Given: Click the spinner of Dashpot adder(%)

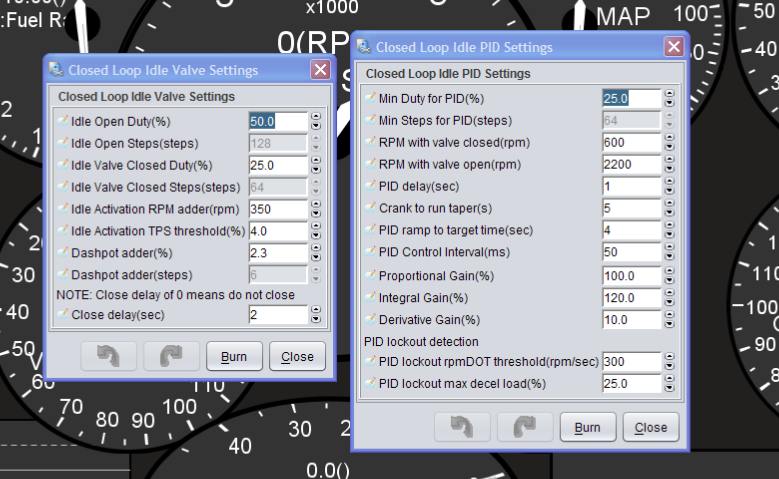Looking at the screenshot, I should (x=315, y=252).
